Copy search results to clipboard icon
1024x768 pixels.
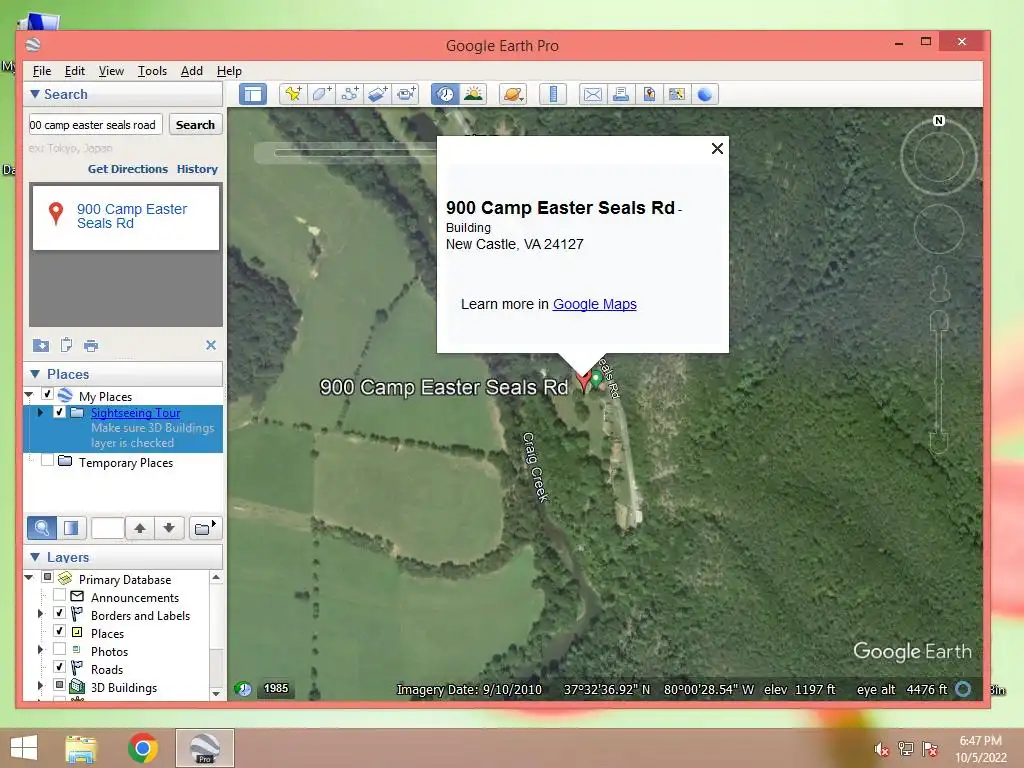point(66,345)
